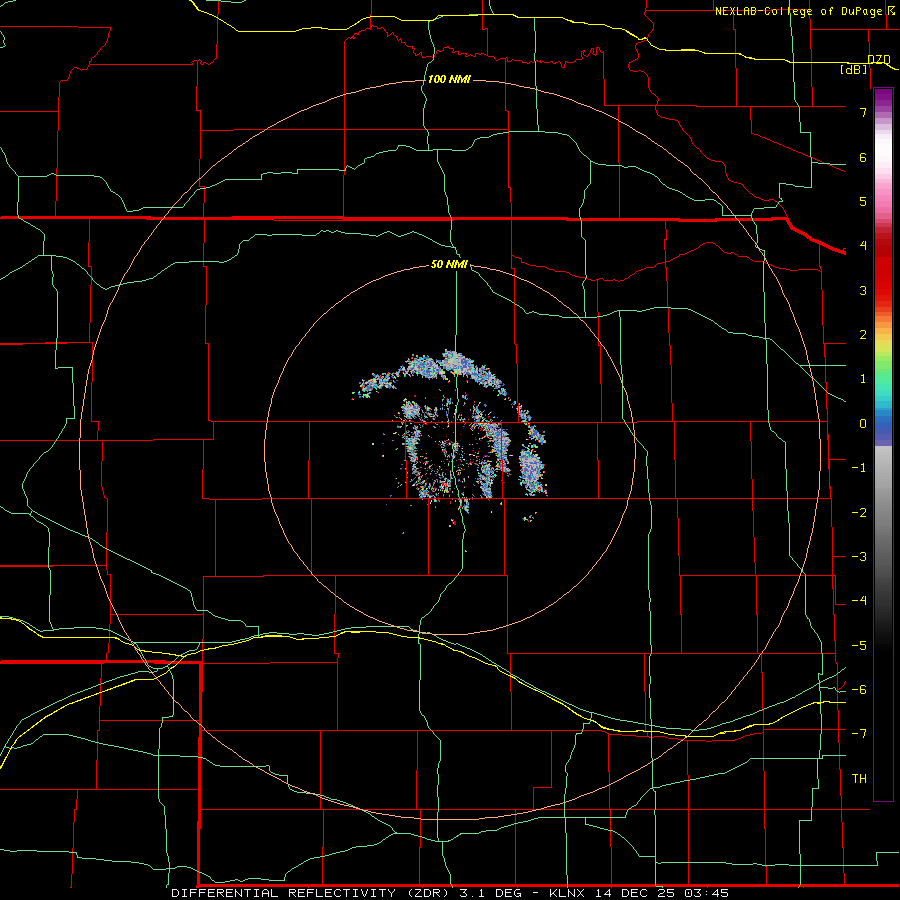The image size is (900, 900).
Task: Select the -6 dB tick label on the scale
Action: (x=859, y=690)
